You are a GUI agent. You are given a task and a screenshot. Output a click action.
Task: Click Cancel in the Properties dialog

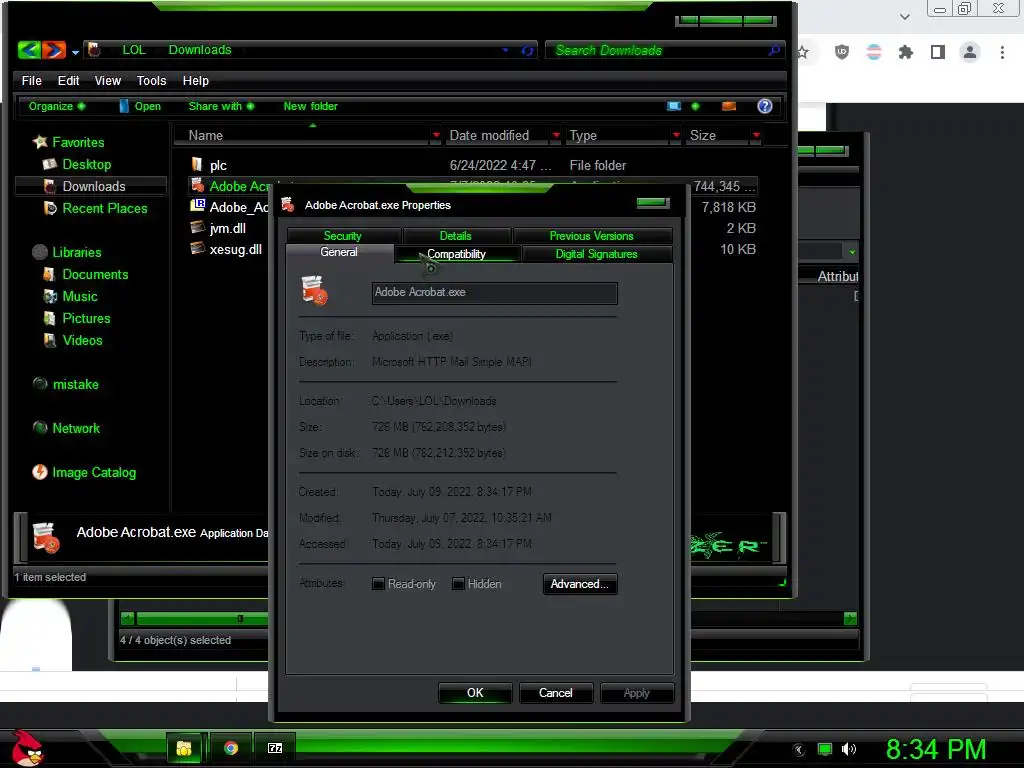point(556,693)
